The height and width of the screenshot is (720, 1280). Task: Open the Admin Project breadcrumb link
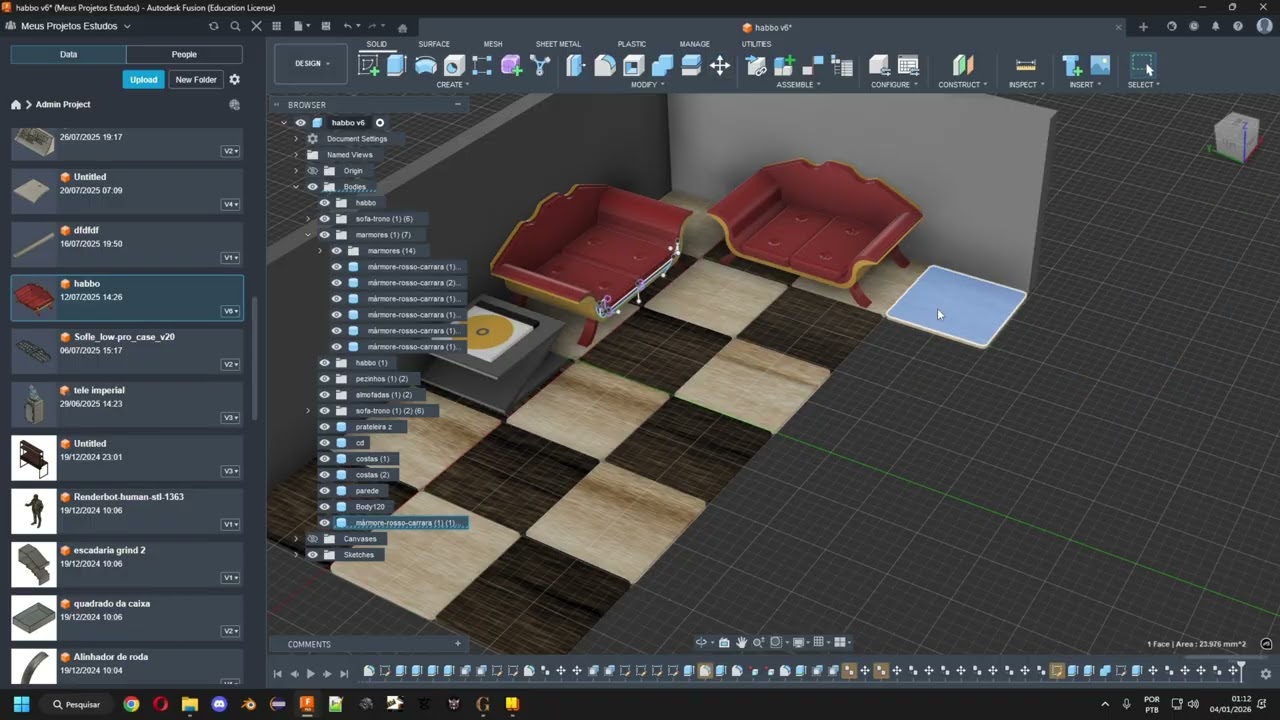tap(63, 104)
